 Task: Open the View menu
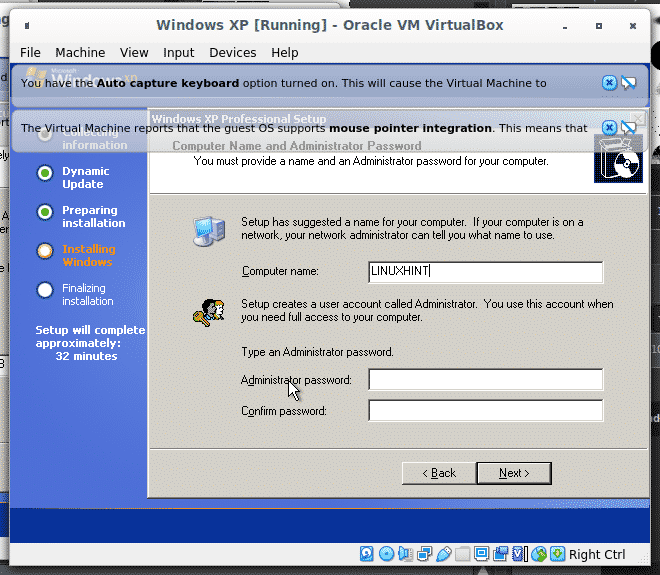click(134, 53)
